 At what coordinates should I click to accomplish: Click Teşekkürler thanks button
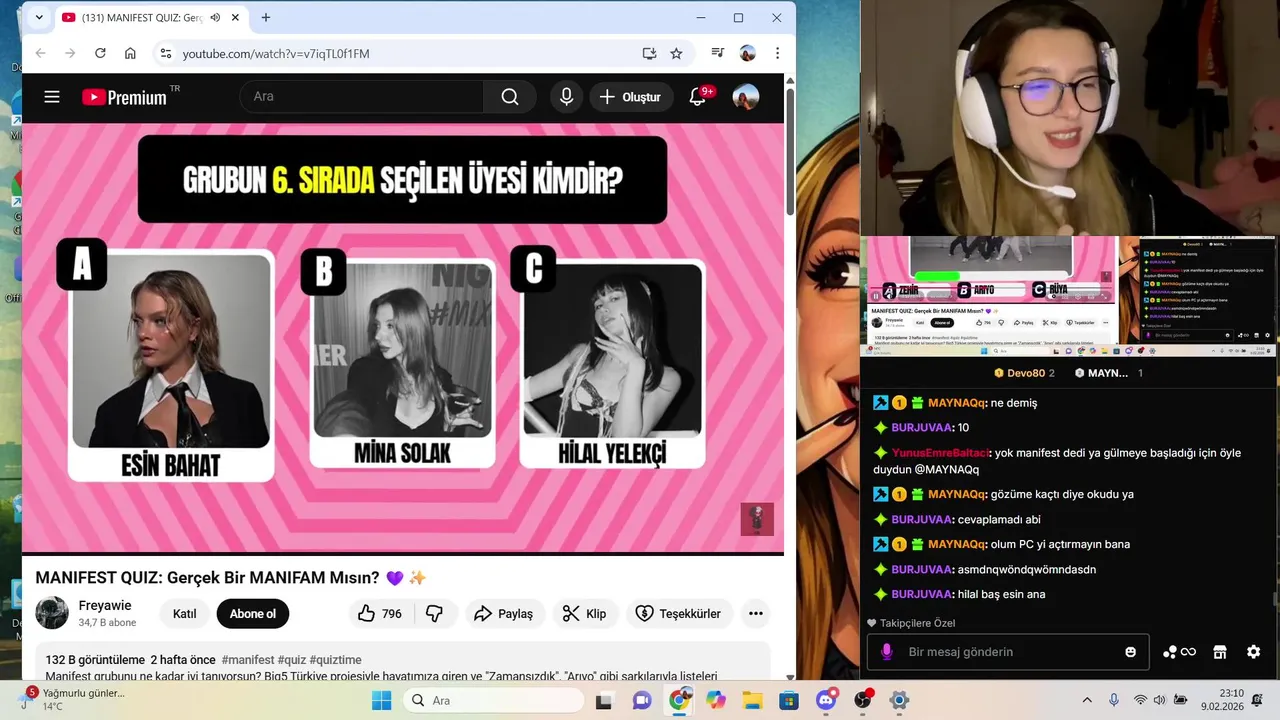point(678,613)
